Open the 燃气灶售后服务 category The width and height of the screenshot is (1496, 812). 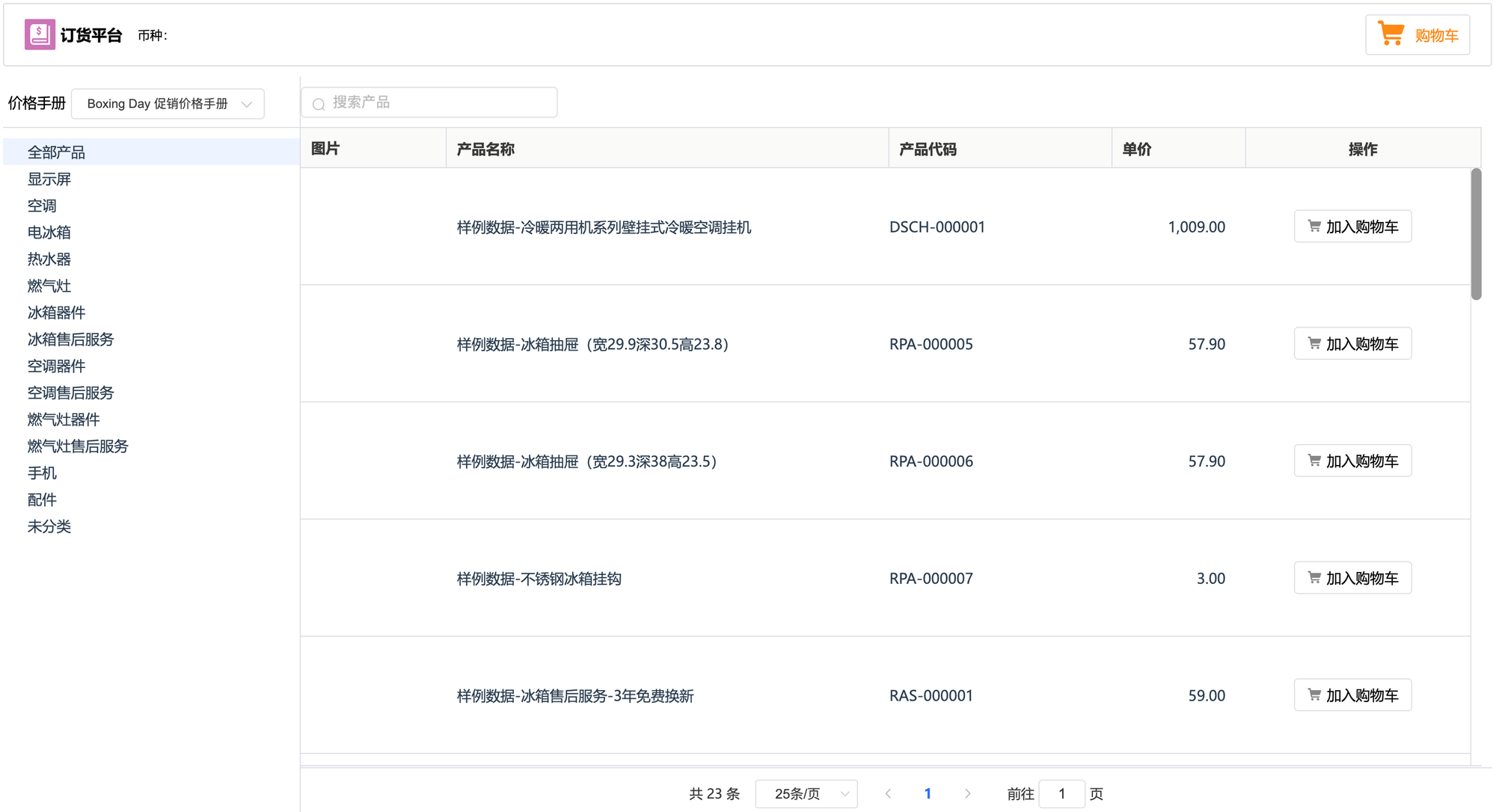[78, 446]
